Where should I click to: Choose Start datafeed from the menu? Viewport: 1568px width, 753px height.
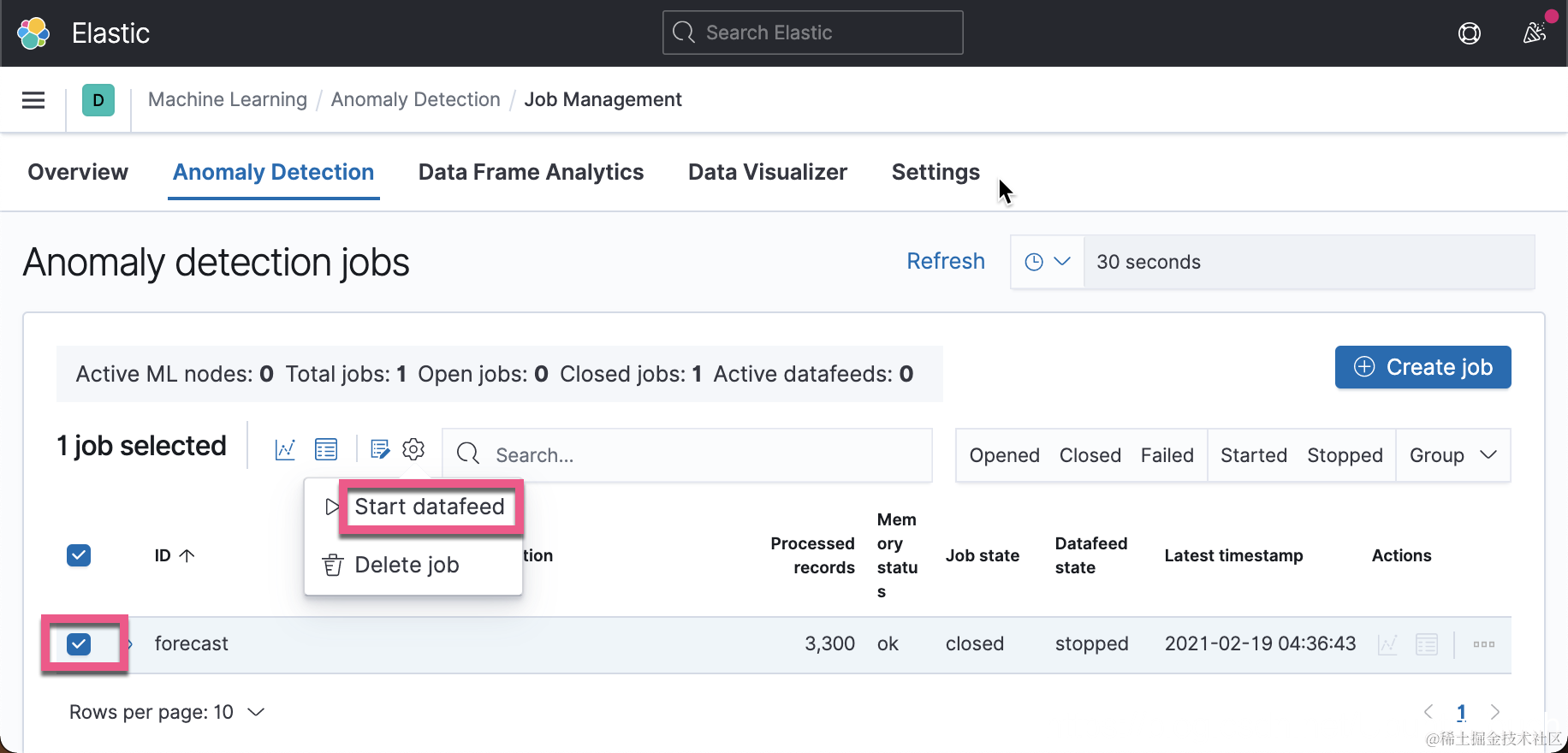pos(429,507)
